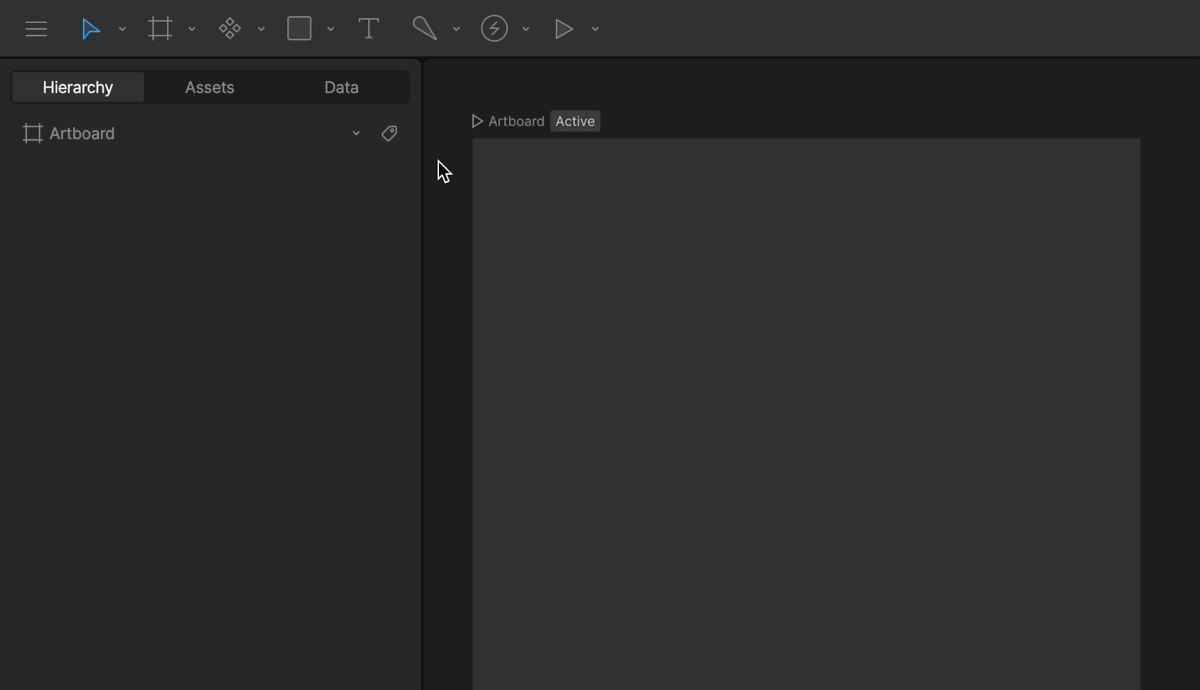This screenshot has width=1200, height=690.
Task: Expand the Artboard hierarchy chevron
Action: tap(356, 133)
